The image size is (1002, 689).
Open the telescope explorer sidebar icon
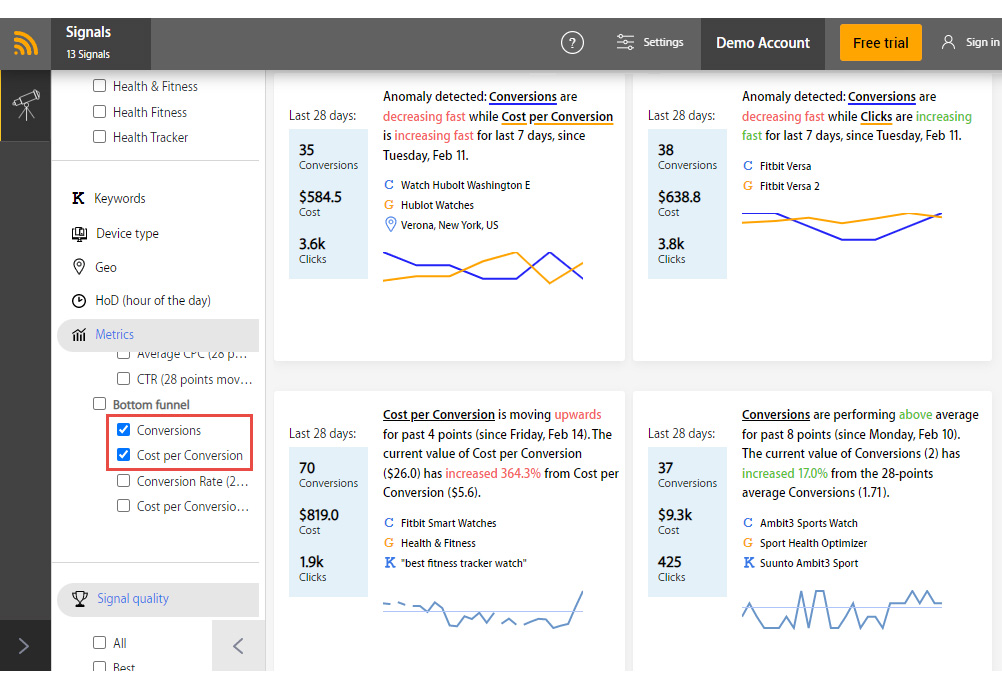click(26, 105)
